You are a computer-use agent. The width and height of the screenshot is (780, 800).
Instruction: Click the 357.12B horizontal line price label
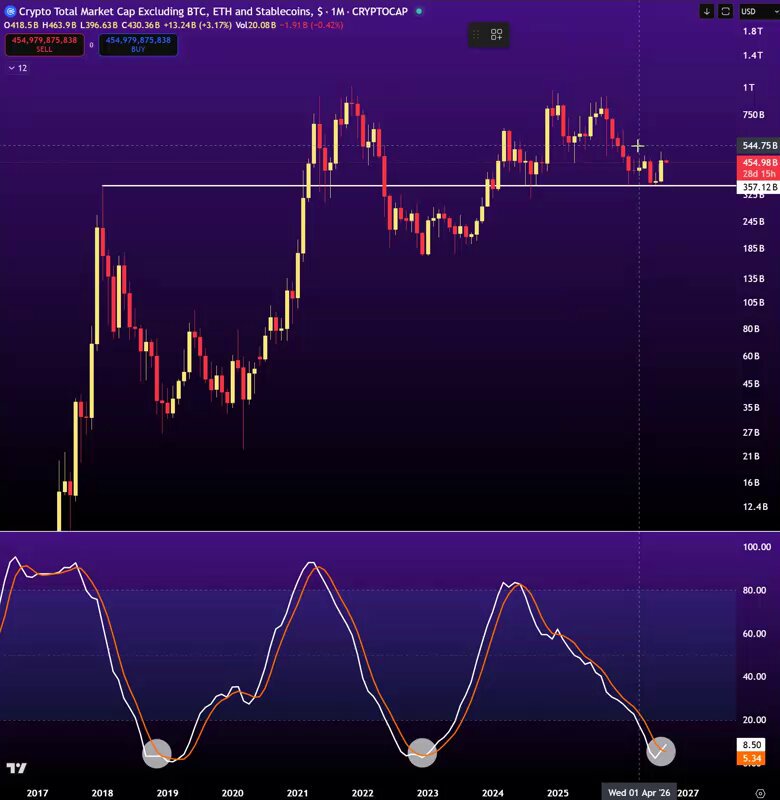point(759,187)
